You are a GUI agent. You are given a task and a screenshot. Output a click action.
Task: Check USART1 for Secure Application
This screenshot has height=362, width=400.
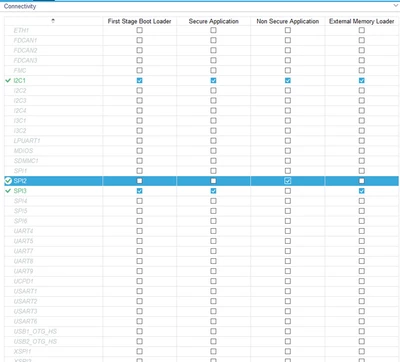click(x=213, y=291)
